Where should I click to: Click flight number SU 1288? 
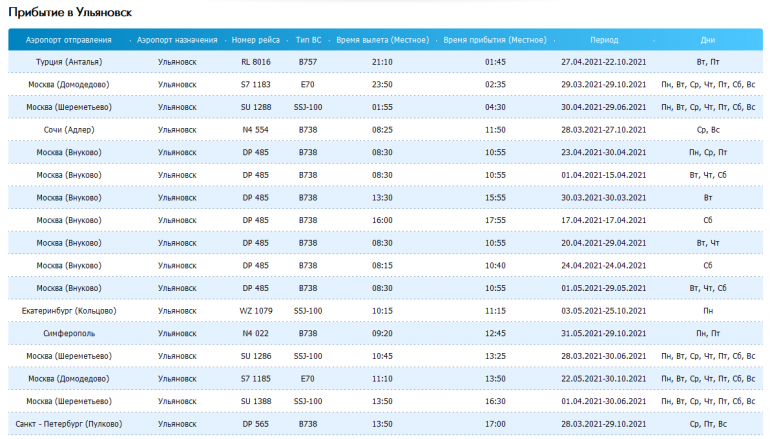coord(256,107)
